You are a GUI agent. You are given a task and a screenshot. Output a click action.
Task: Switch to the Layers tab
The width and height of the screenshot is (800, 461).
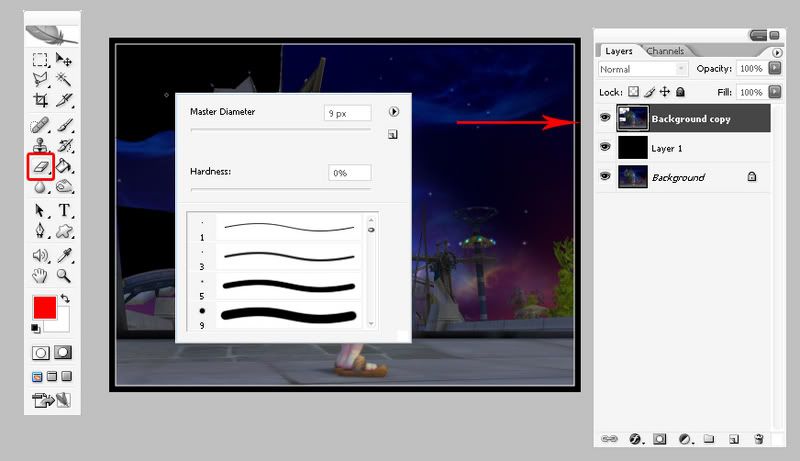click(618, 51)
